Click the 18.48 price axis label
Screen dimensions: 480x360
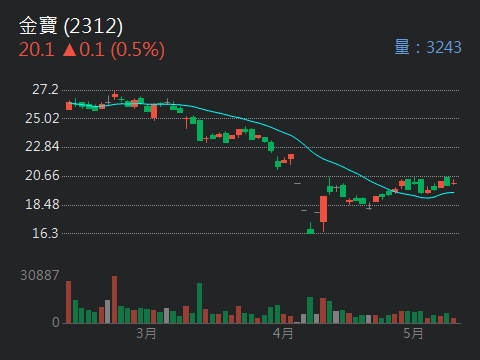pyautogui.click(x=42, y=204)
